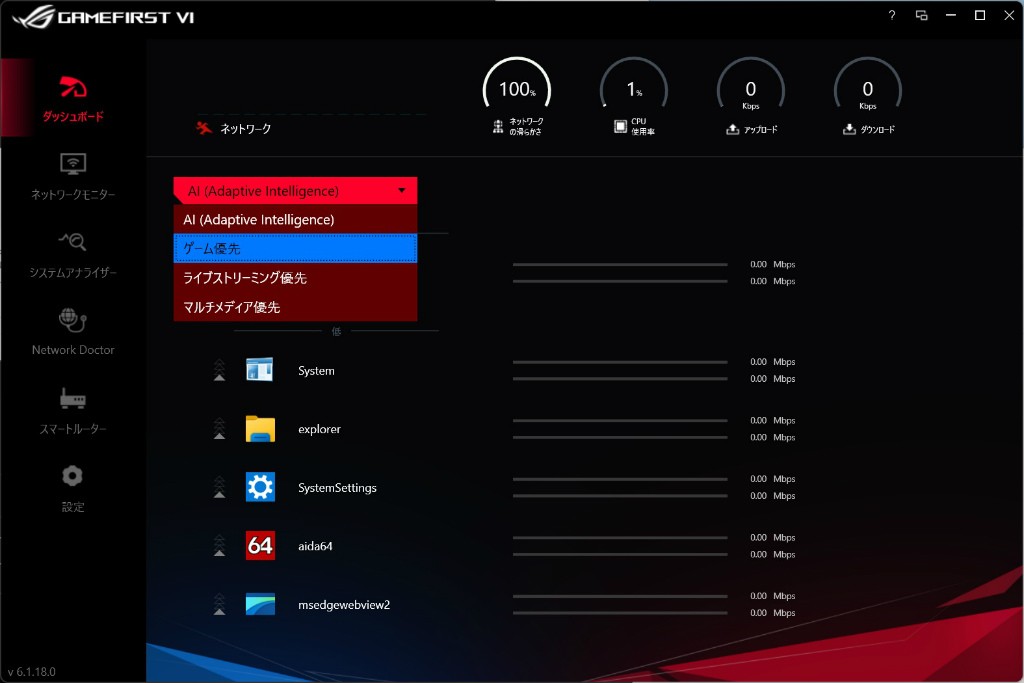Click the ネットワーク wrench icon
The width and height of the screenshot is (1024, 683).
pos(204,128)
